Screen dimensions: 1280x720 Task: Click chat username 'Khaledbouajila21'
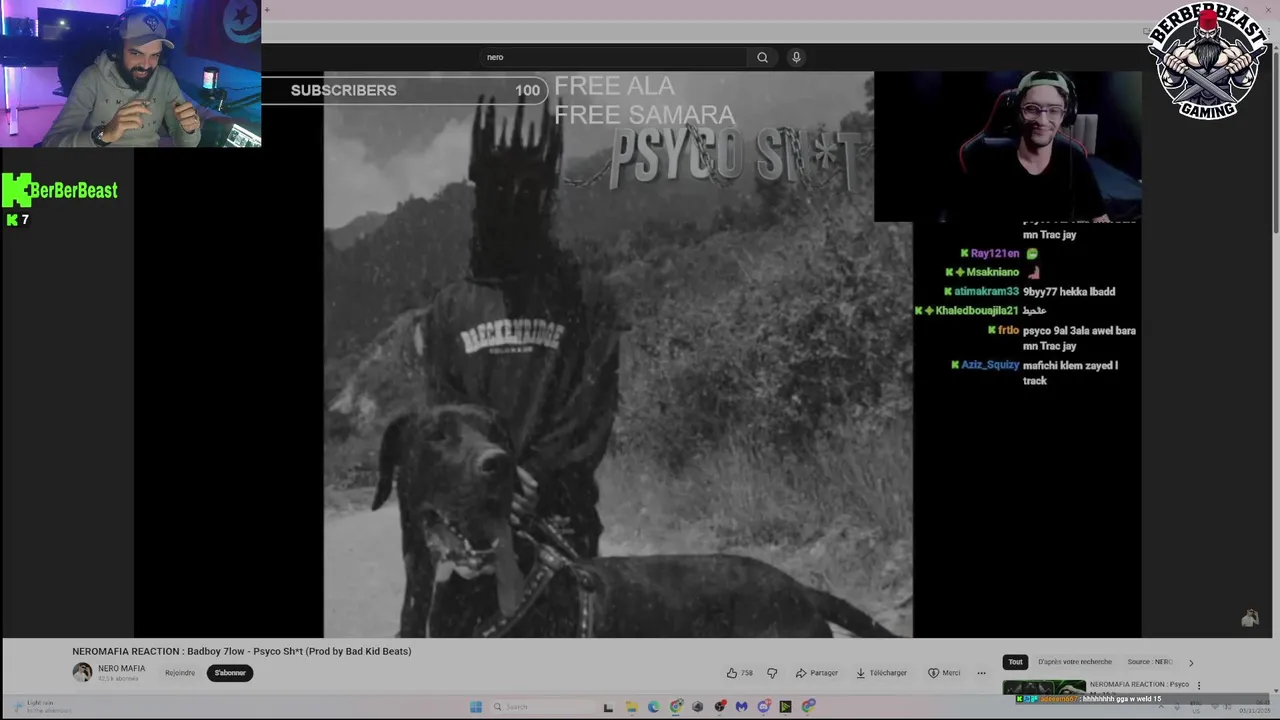pyautogui.click(x=977, y=311)
